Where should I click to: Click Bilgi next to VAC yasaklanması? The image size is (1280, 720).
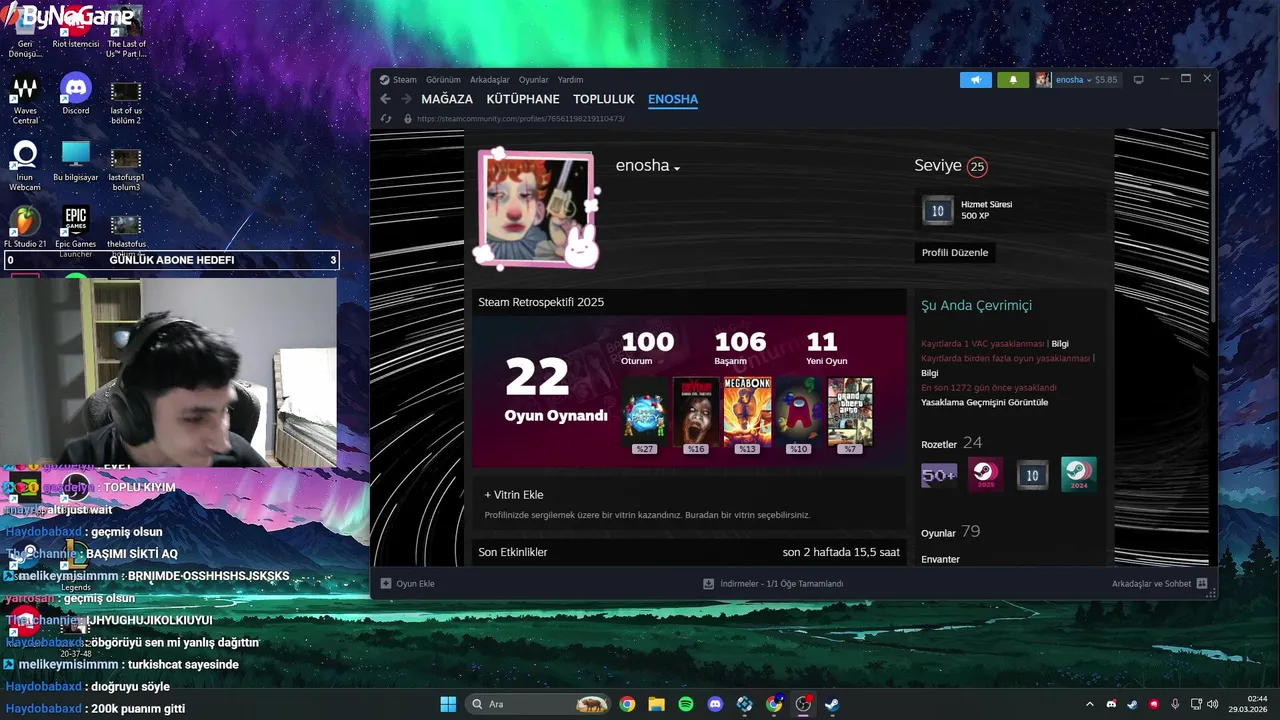(x=1060, y=344)
